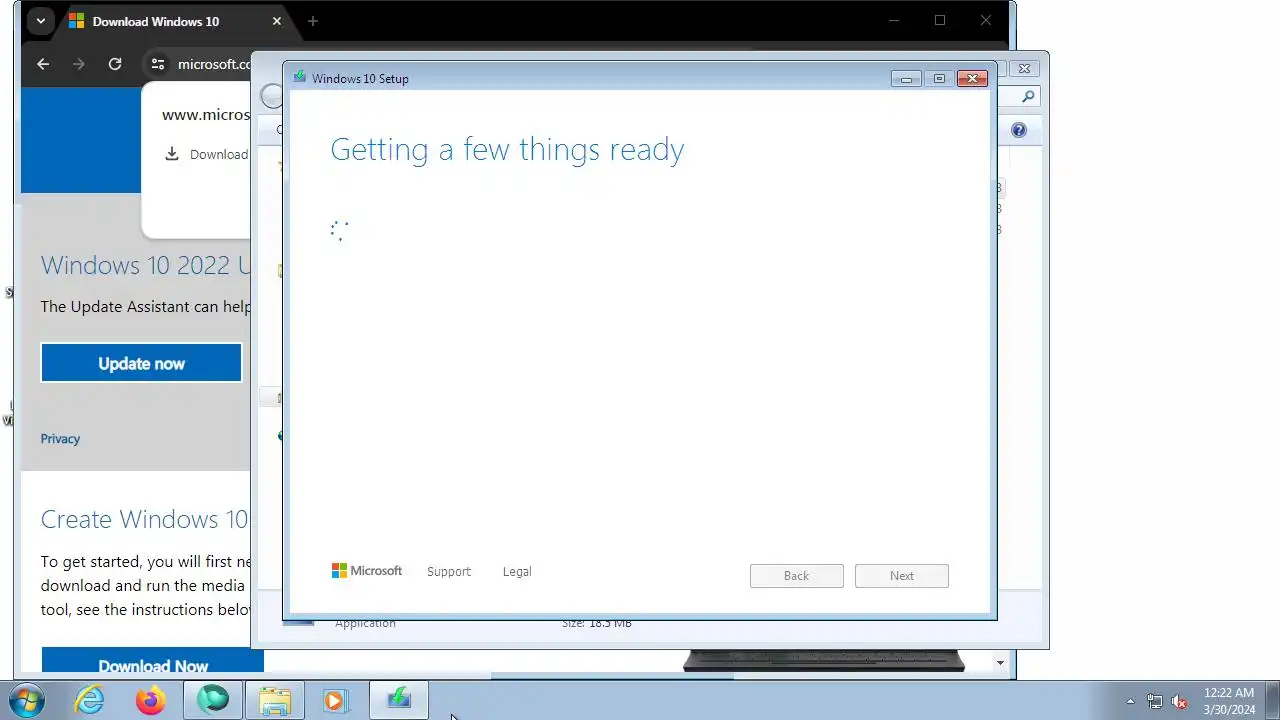Close the Windows 10 Setup window
The image size is (1280, 720).
click(x=972, y=79)
